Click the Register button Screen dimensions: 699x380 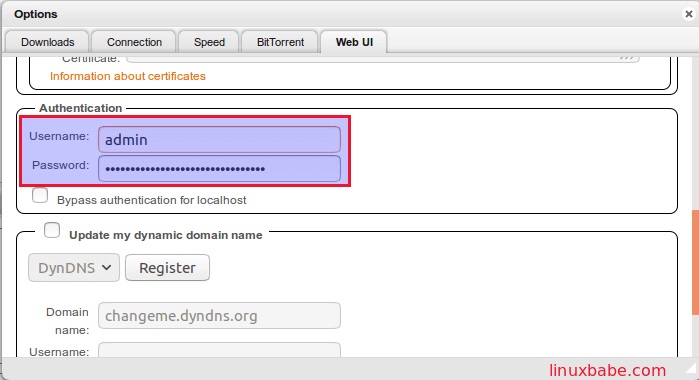pyautogui.click(x=167, y=268)
